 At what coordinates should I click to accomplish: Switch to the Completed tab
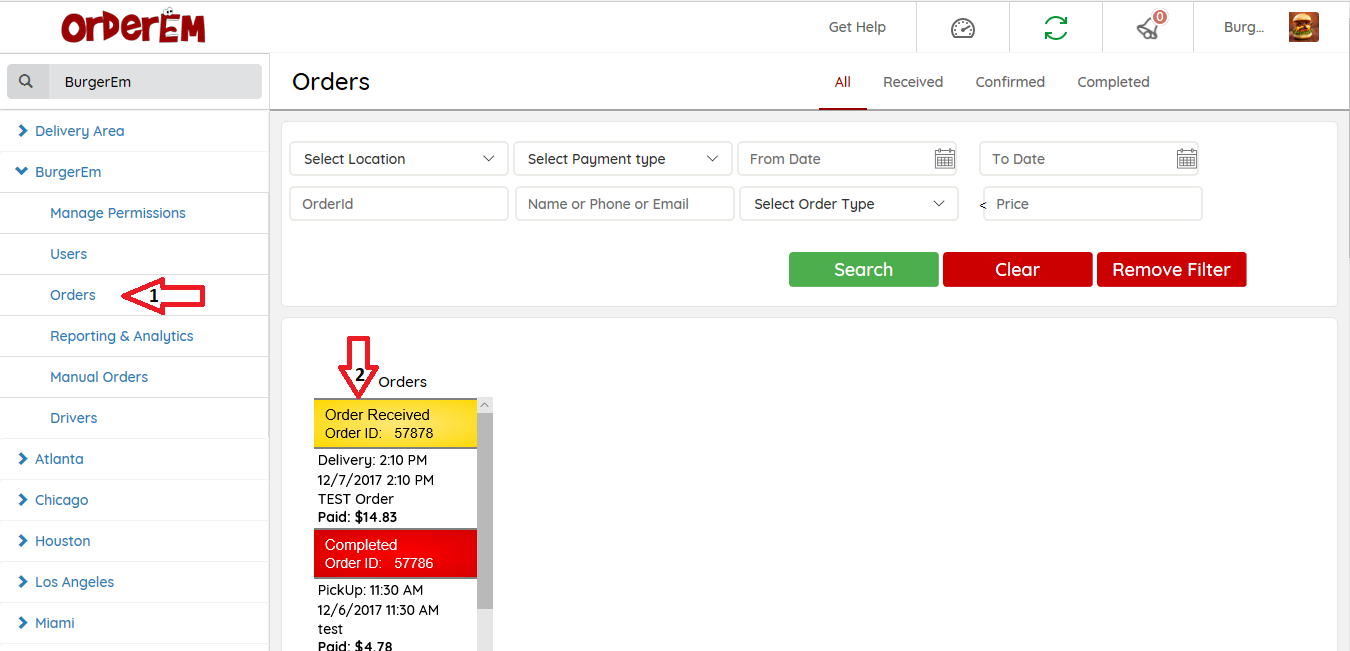tap(1113, 82)
